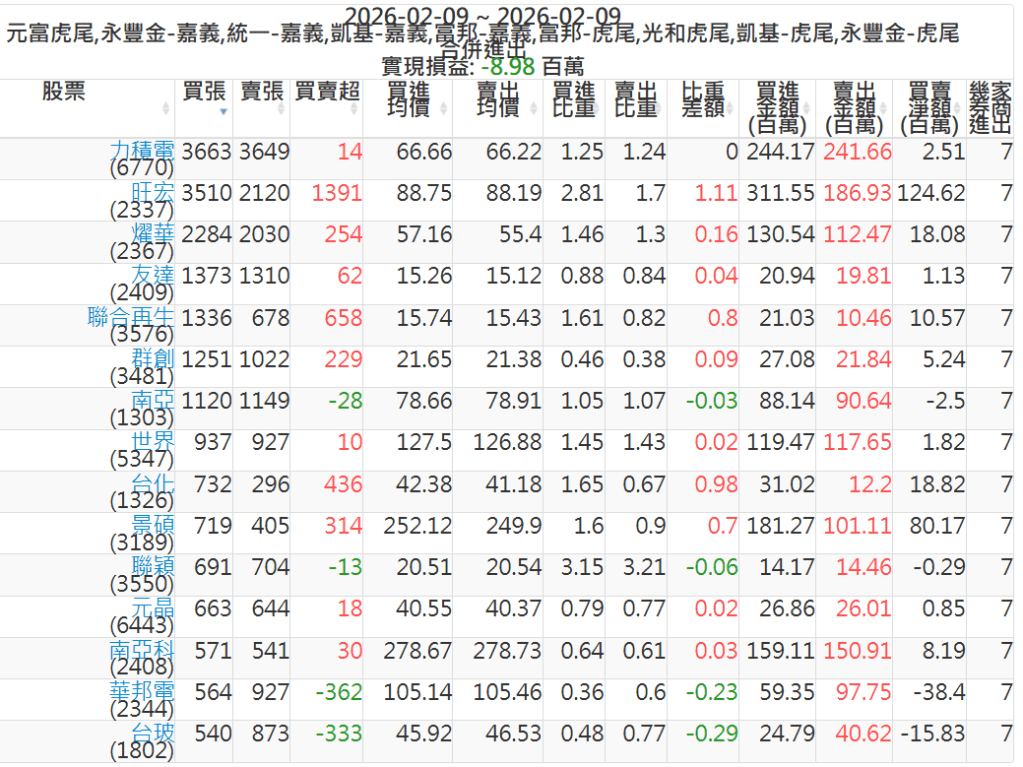Click the sort arrow in 賣出金額 header

click(x=883, y=107)
